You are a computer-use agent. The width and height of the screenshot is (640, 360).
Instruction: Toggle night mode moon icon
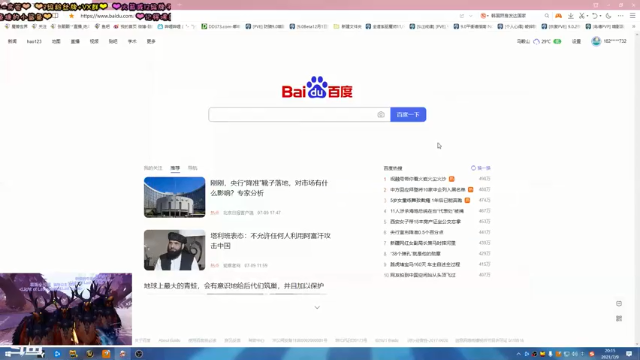608,16
